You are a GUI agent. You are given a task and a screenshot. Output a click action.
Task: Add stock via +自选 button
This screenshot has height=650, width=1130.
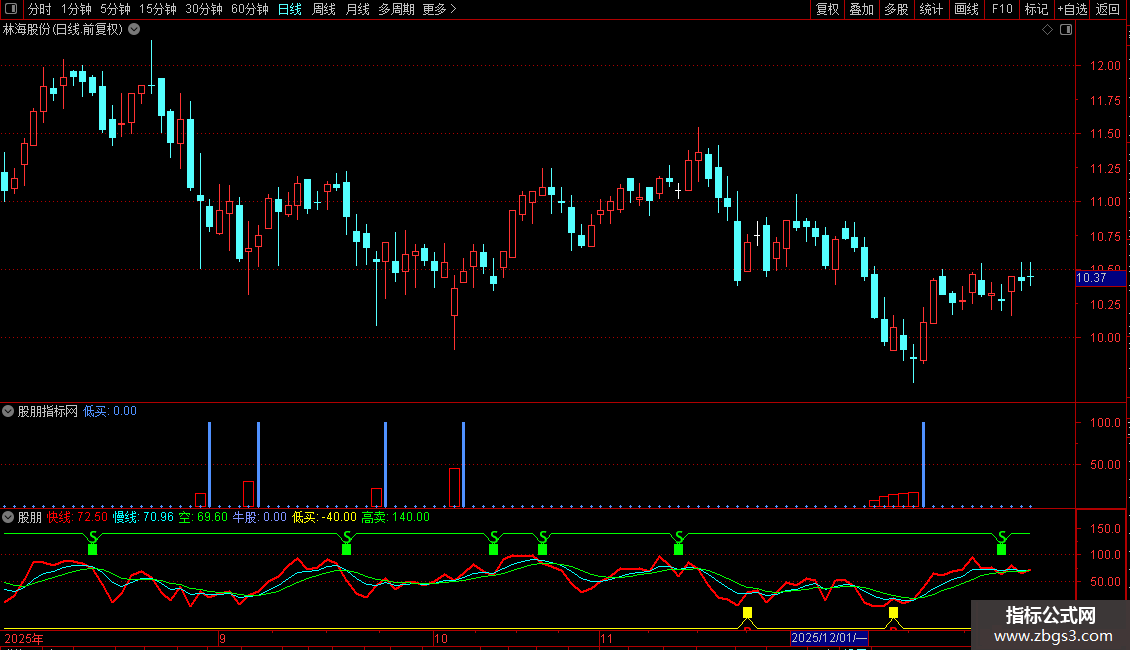coord(1072,9)
